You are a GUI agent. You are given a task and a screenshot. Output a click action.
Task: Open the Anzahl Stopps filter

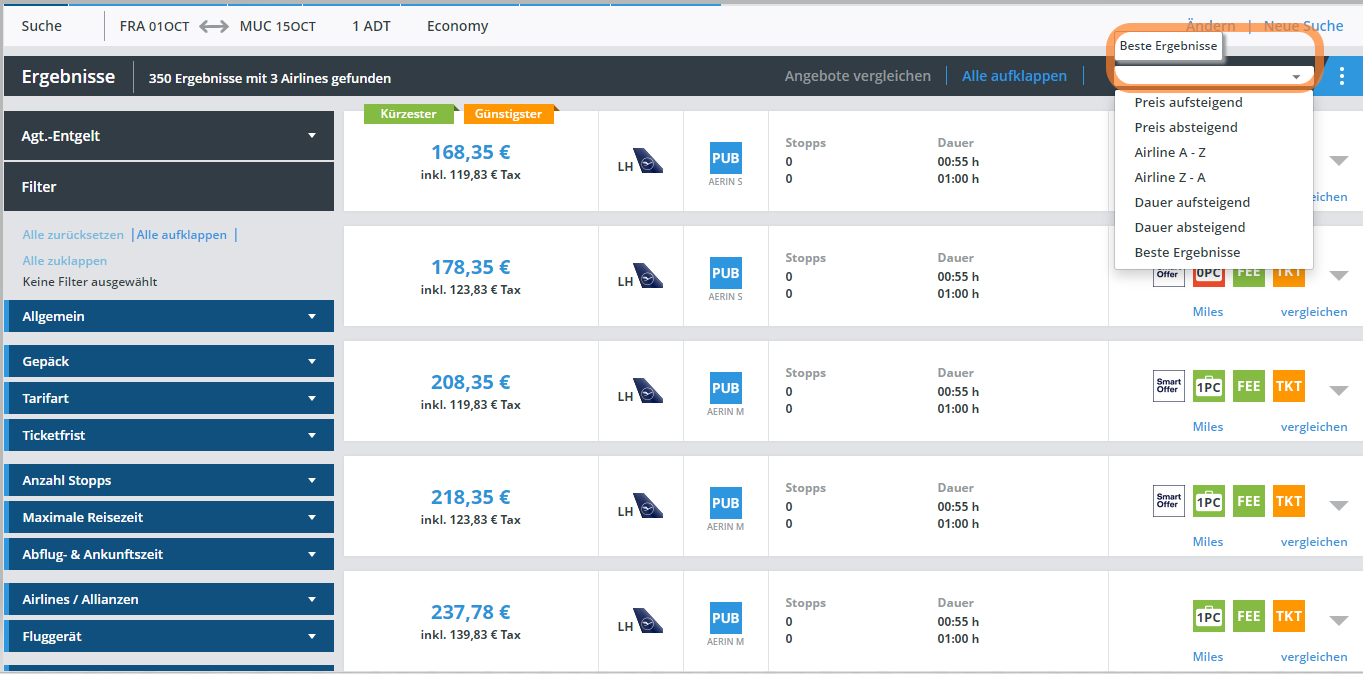click(x=168, y=480)
